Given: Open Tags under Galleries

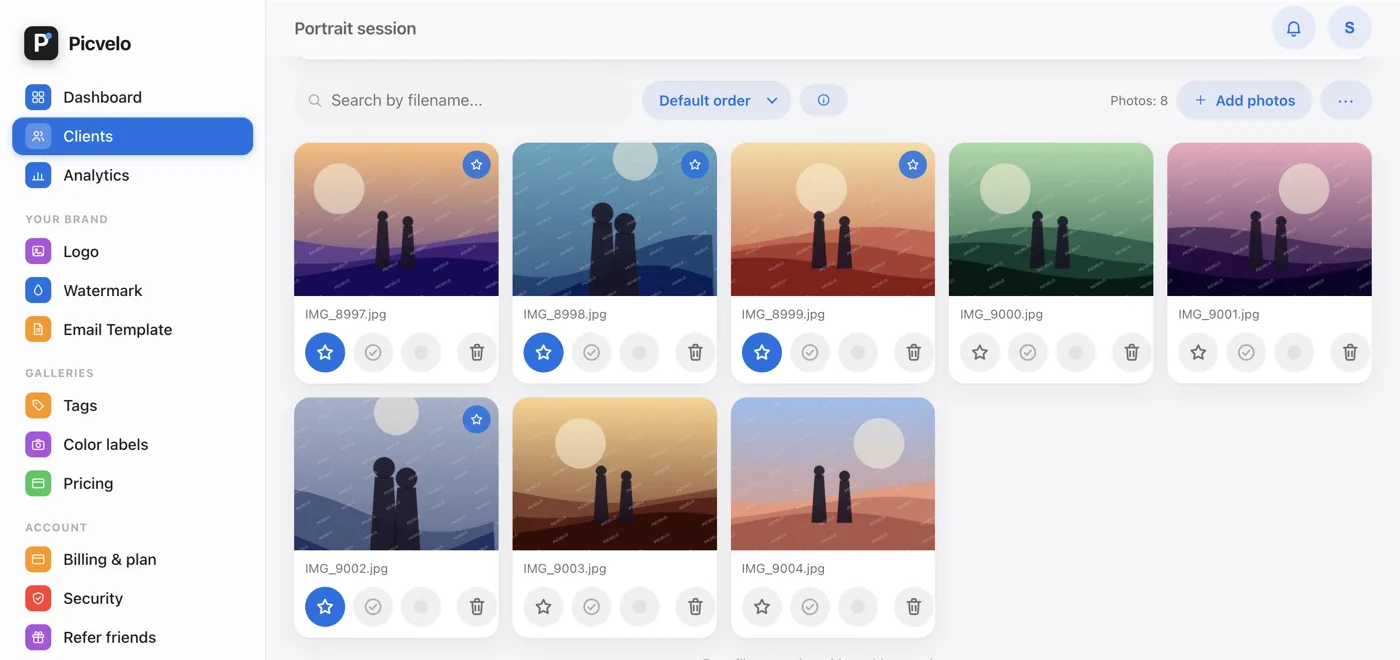Looking at the screenshot, I should coord(132,405).
